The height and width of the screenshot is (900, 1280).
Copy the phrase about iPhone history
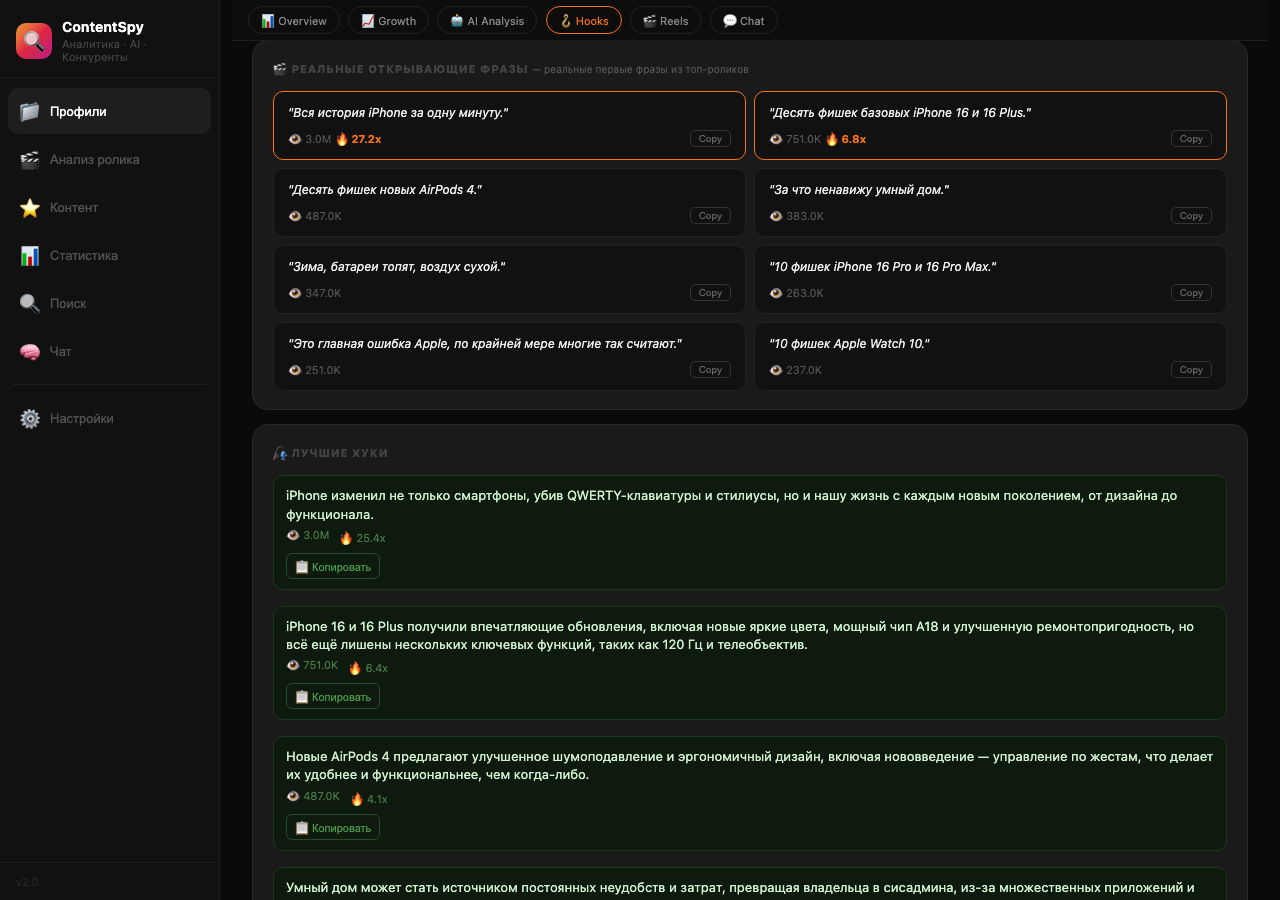[710, 138]
